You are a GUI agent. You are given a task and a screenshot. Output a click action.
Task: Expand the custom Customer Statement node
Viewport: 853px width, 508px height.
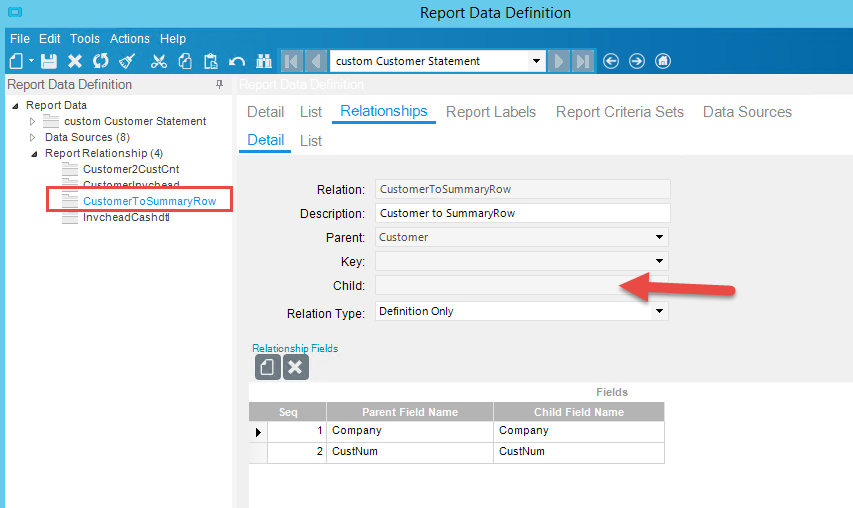click(32, 121)
